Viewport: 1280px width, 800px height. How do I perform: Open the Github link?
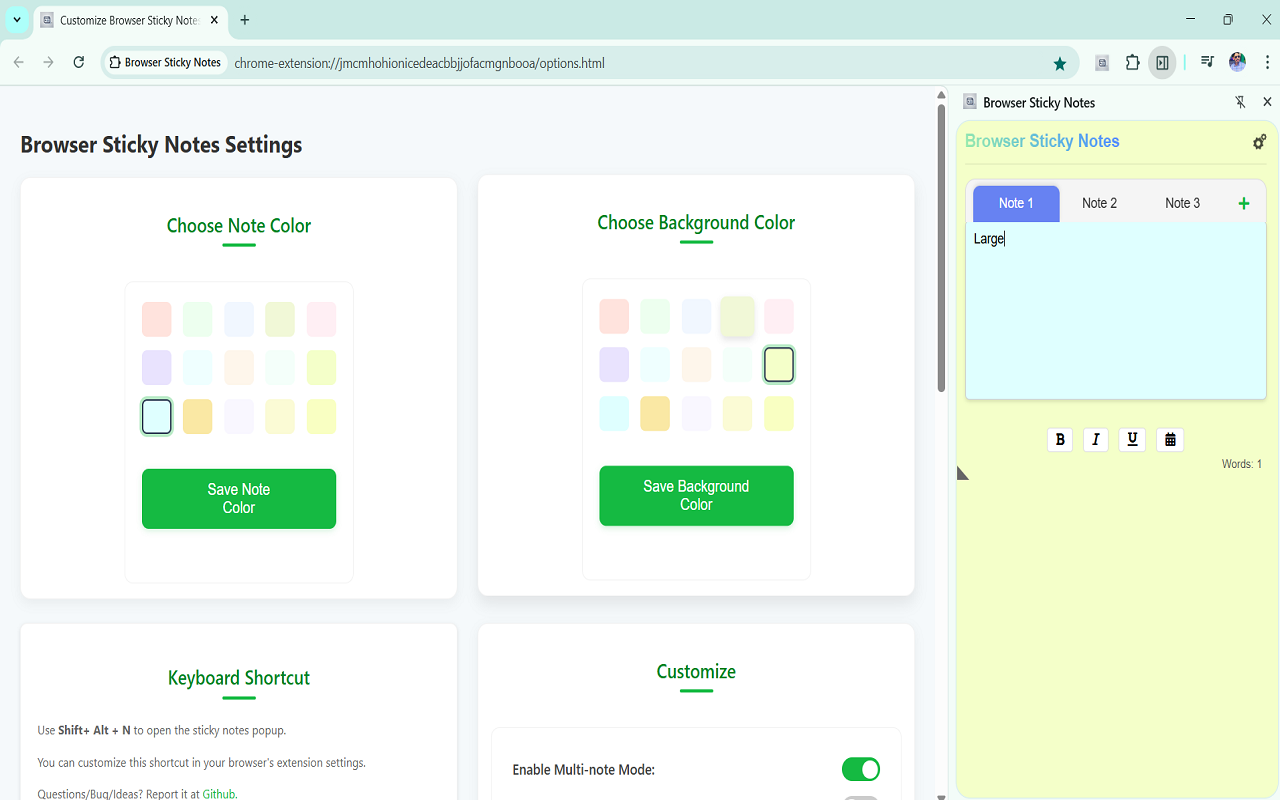tap(219, 794)
